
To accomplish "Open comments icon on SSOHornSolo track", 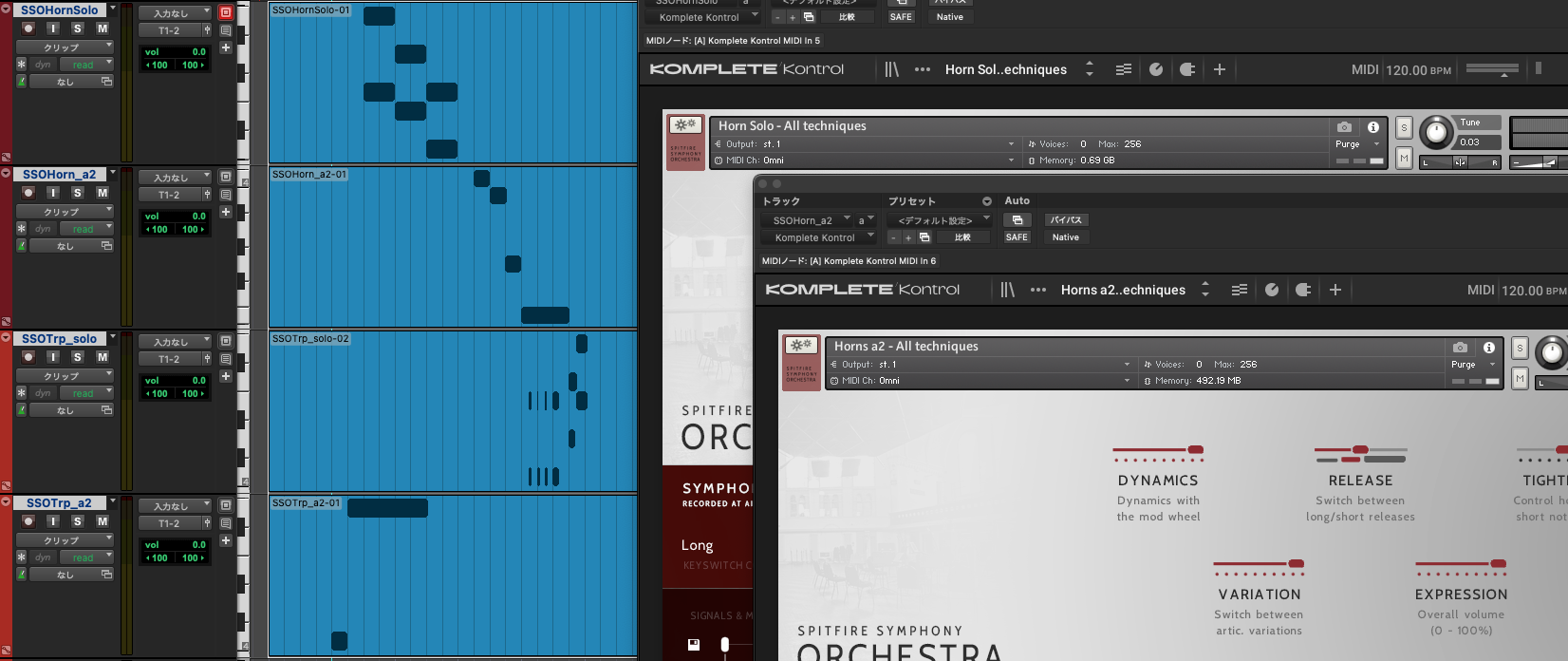I will point(226,30).
